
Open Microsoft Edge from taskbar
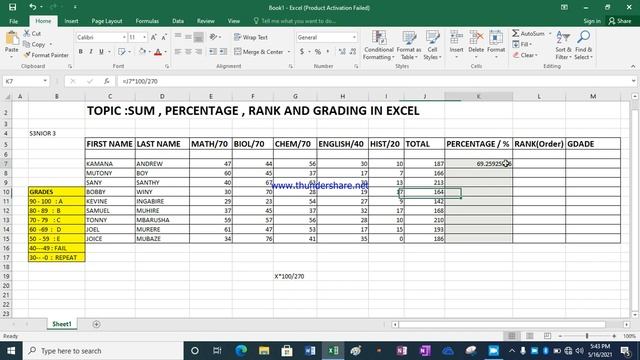pyautogui.click(x=241, y=351)
